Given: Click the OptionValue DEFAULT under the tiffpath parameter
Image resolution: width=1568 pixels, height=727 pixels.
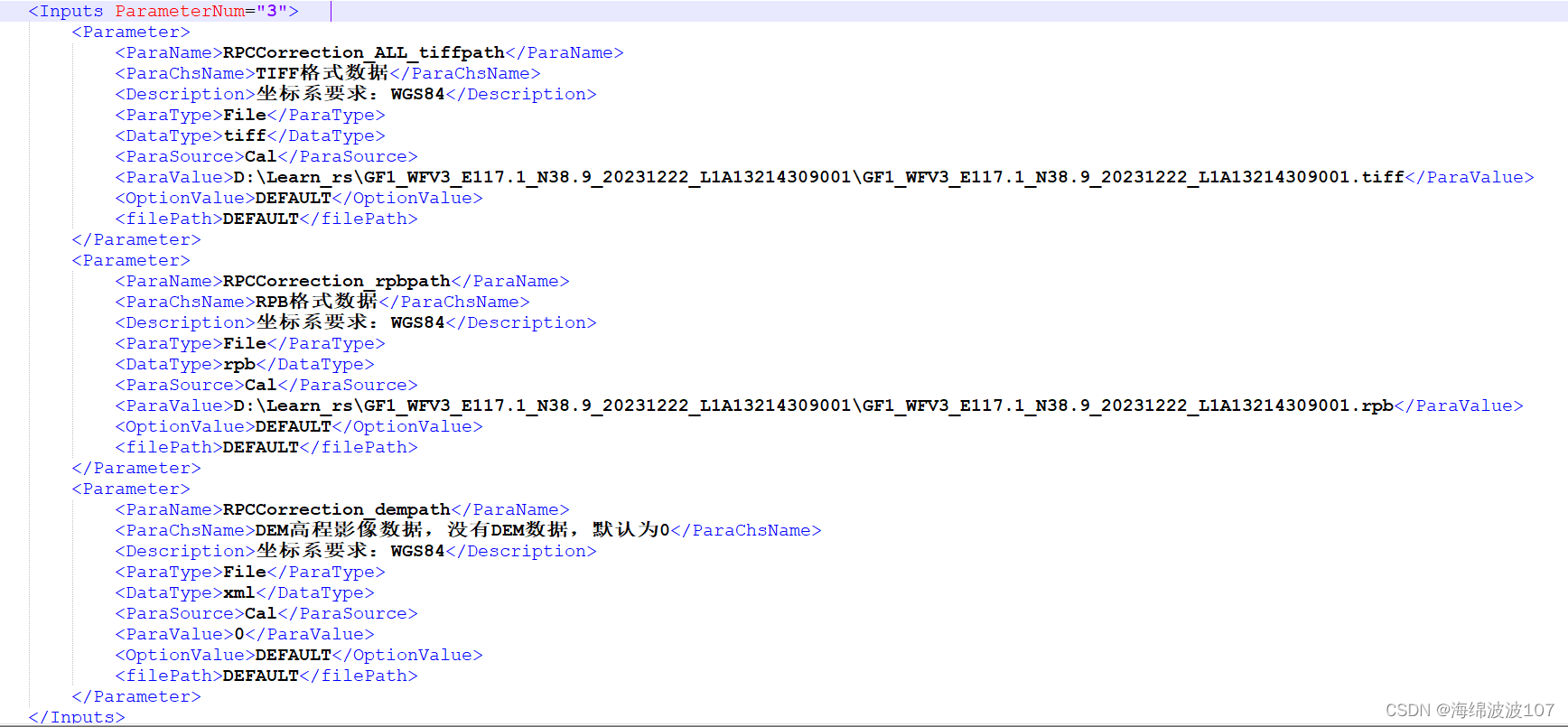Looking at the screenshot, I should coord(294,198).
